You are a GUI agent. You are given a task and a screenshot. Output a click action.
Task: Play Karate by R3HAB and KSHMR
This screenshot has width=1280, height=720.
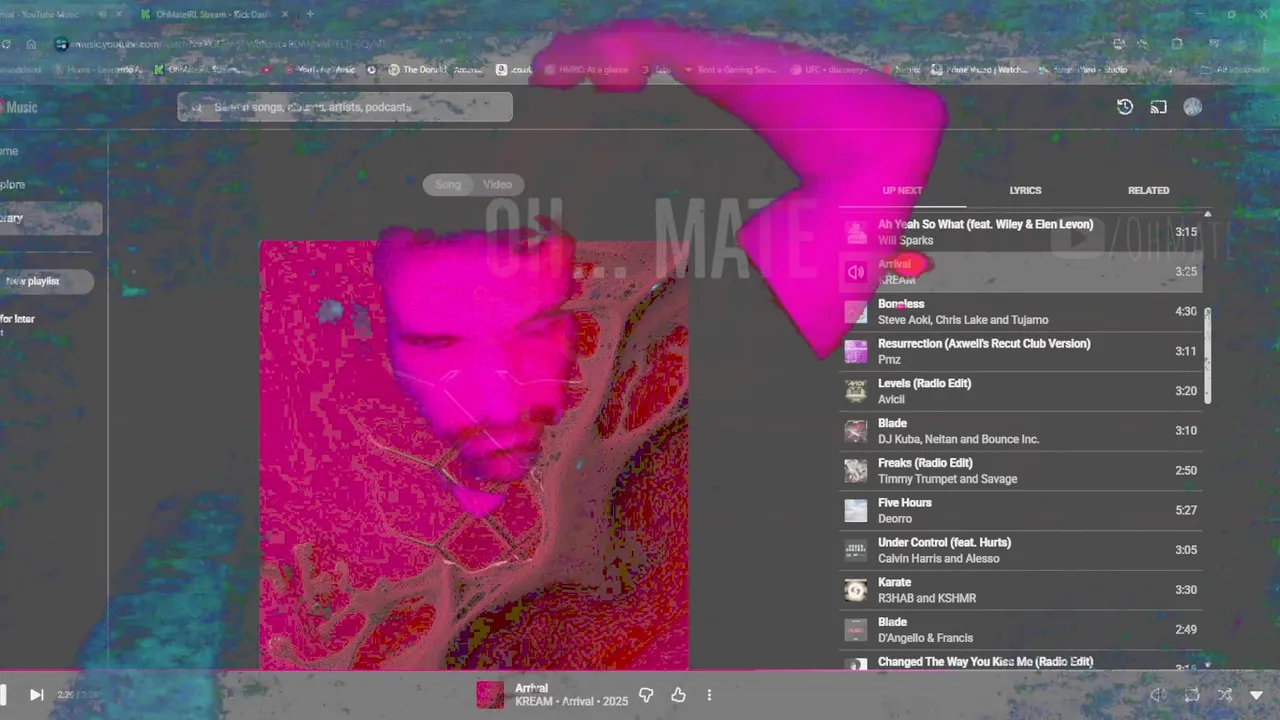click(1020, 590)
